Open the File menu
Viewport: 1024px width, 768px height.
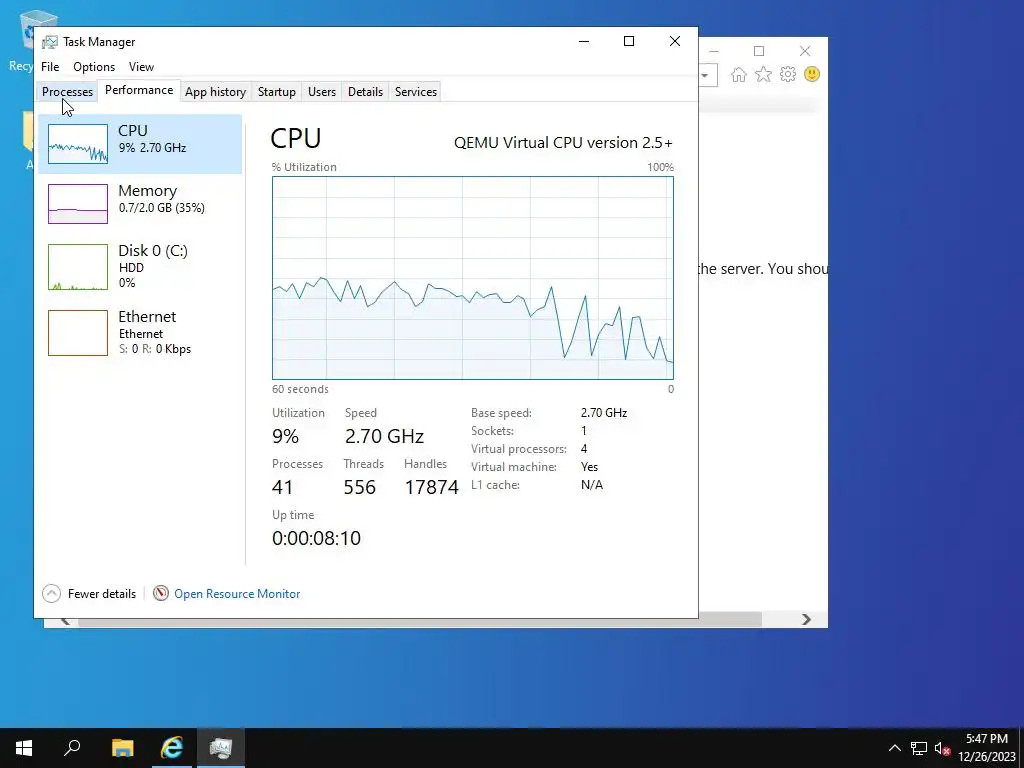tap(50, 67)
